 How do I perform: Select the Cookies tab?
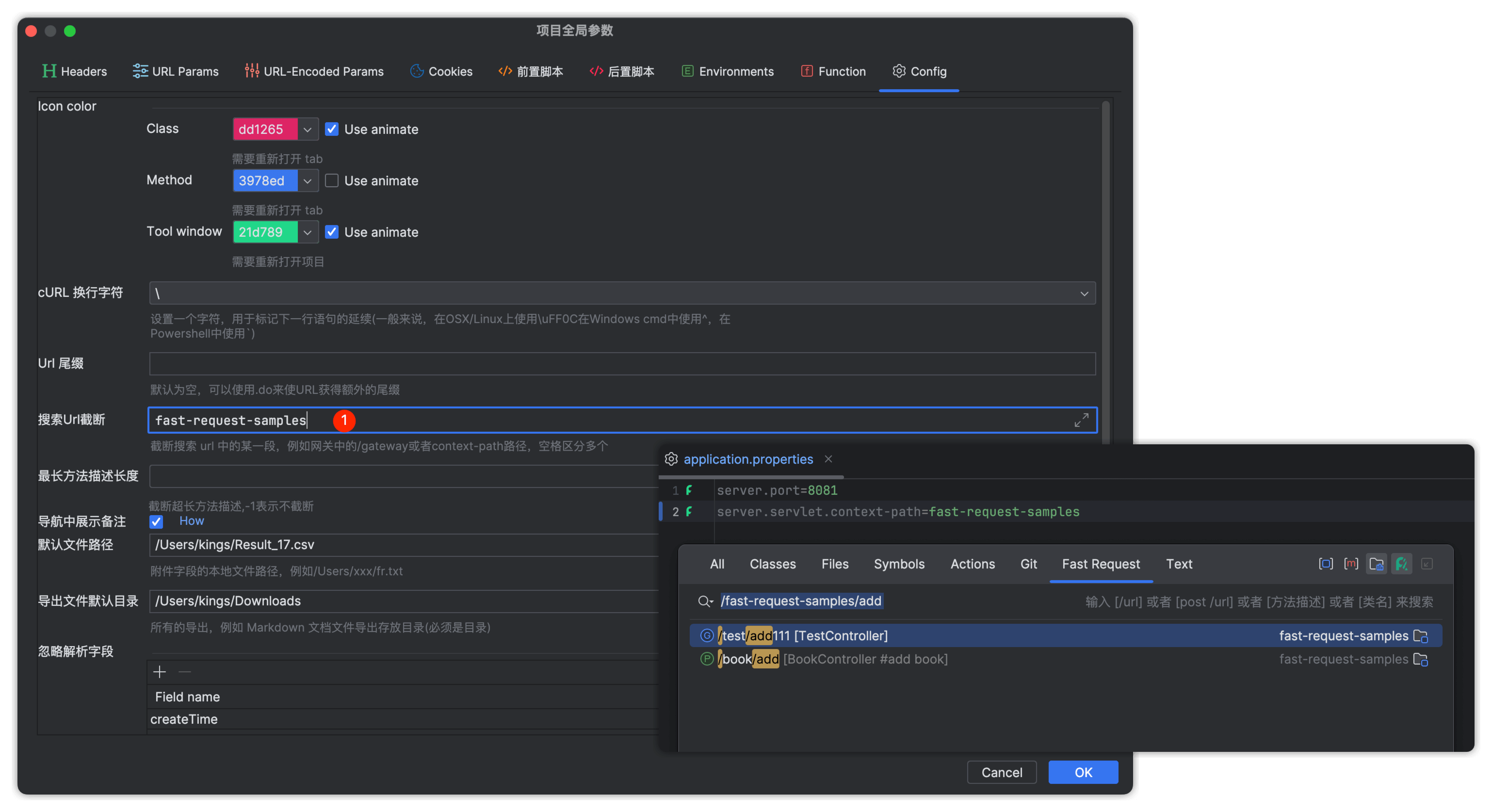441,71
